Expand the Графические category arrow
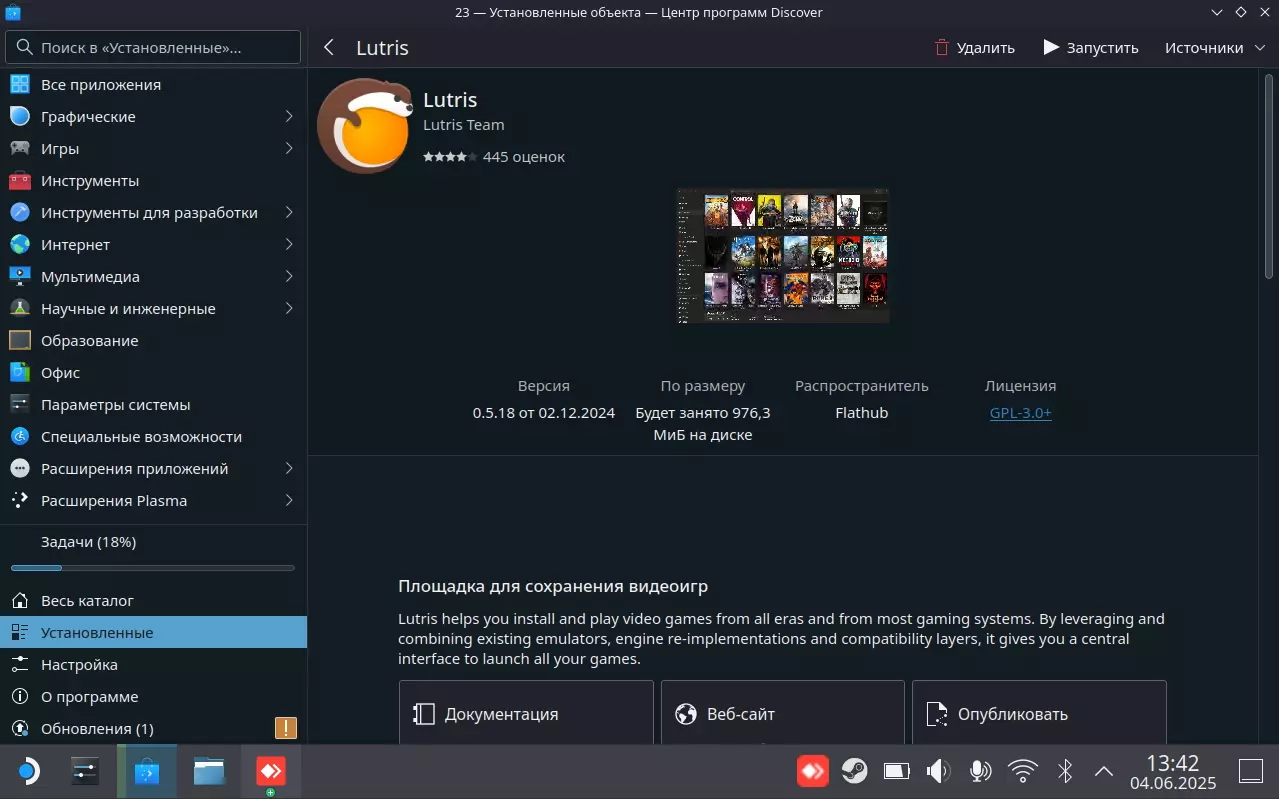This screenshot has width=1279, height=799. 288,117
